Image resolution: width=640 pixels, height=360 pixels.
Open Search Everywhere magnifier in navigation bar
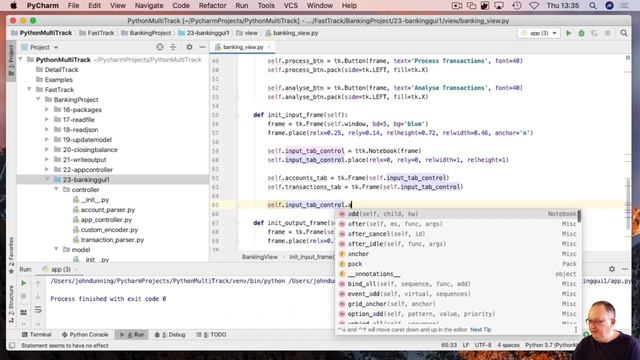click(x=624, y=33)
